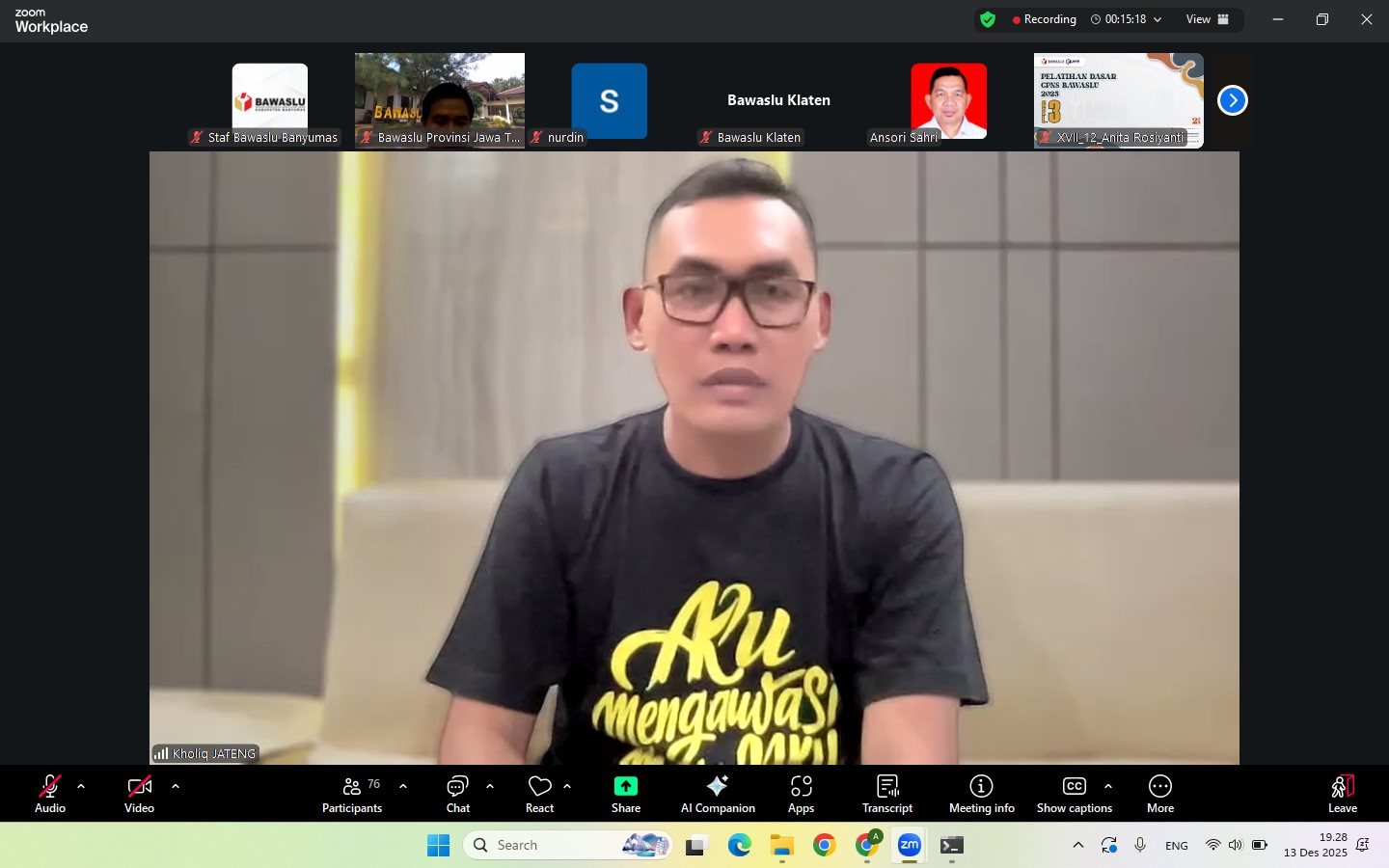Expand the meeting timer dropdown arrow
Image resolution: width=1389 pixels, height=868 pixels.
pos(1157,19)
